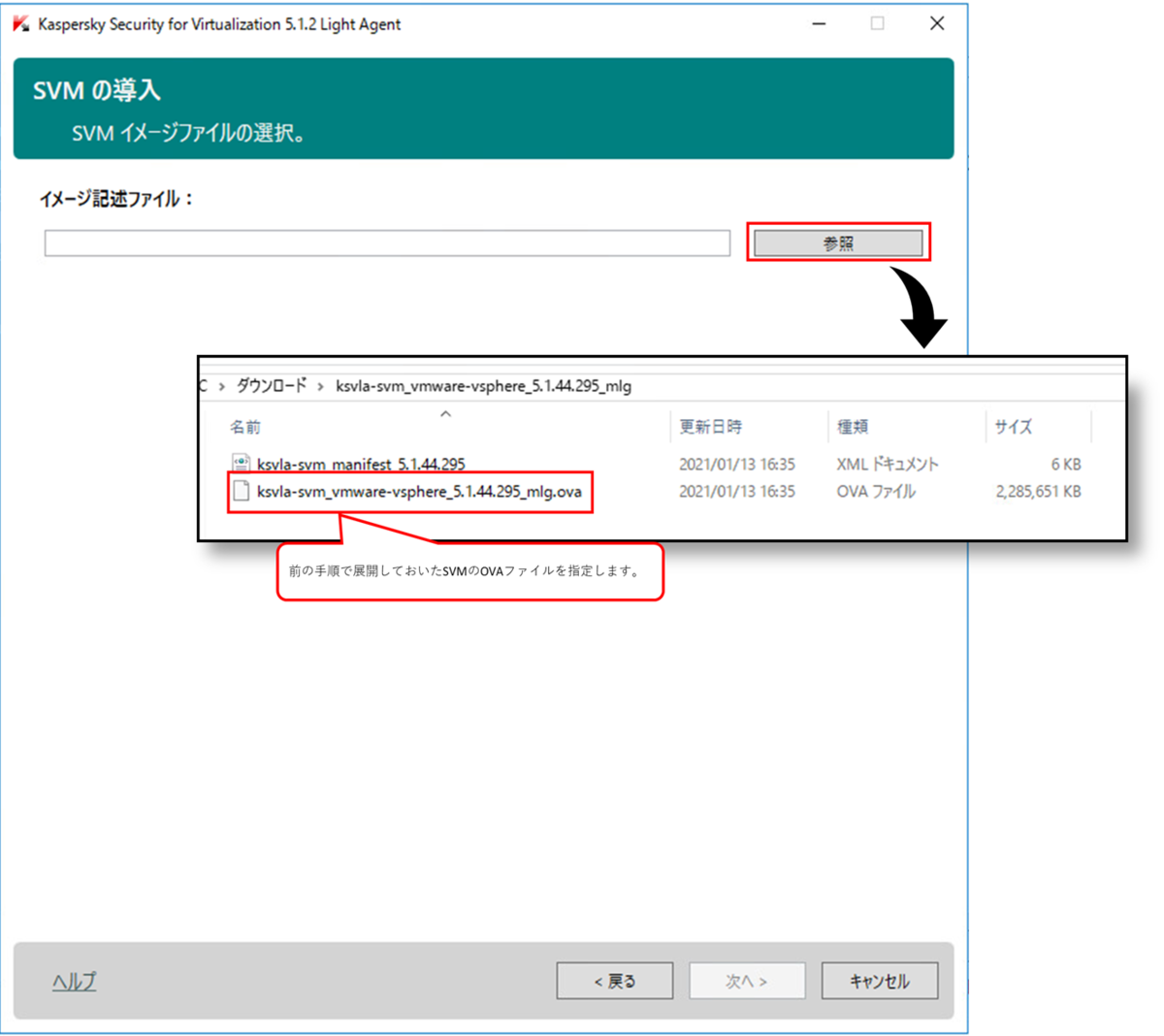Sort by 種類 column header
Viewport: 1164px width, 1036px height.
854,427
